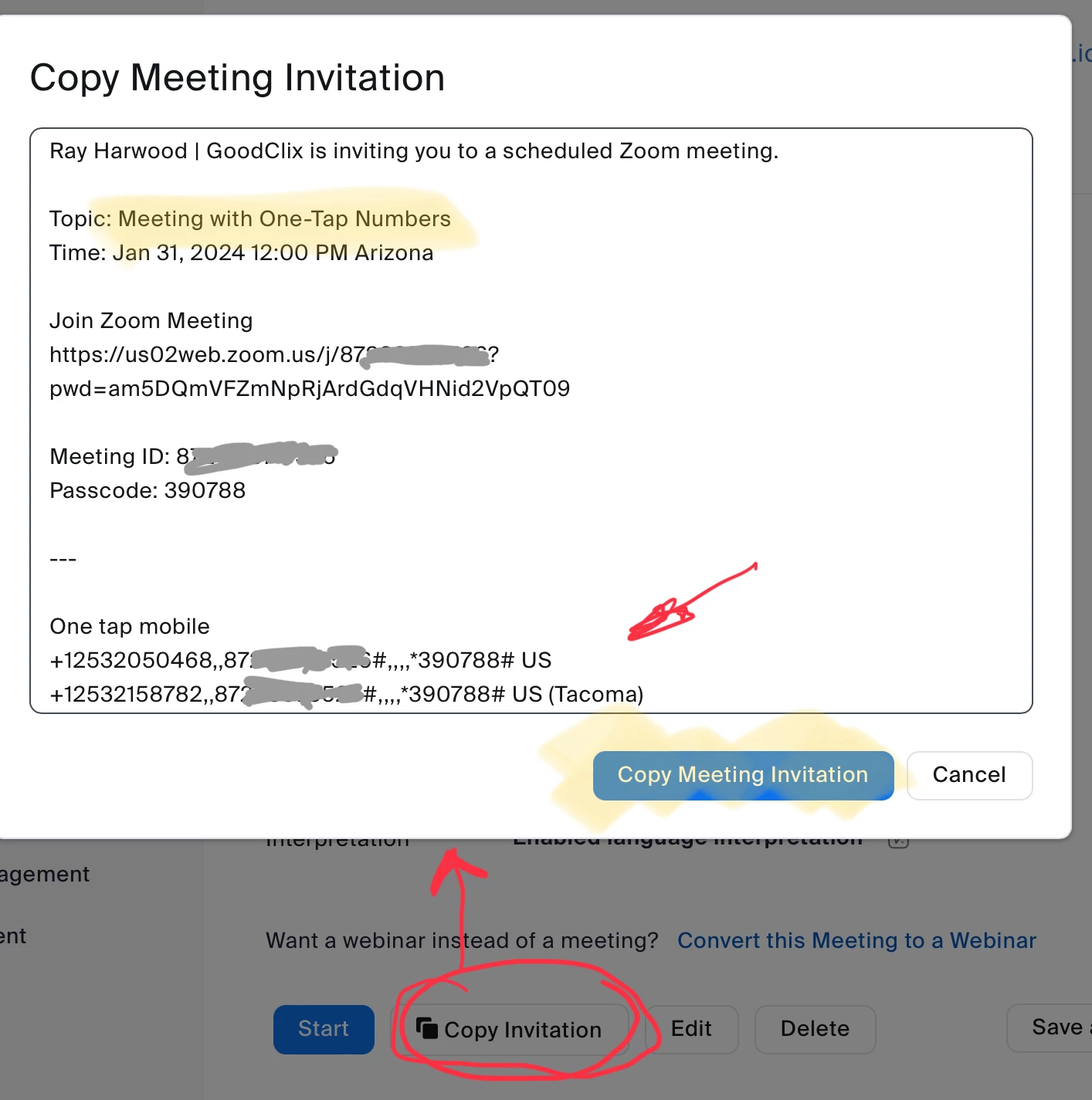Click the Join Zoom Meeting text
This screenshot has width=1092, height=1100.
151,321
